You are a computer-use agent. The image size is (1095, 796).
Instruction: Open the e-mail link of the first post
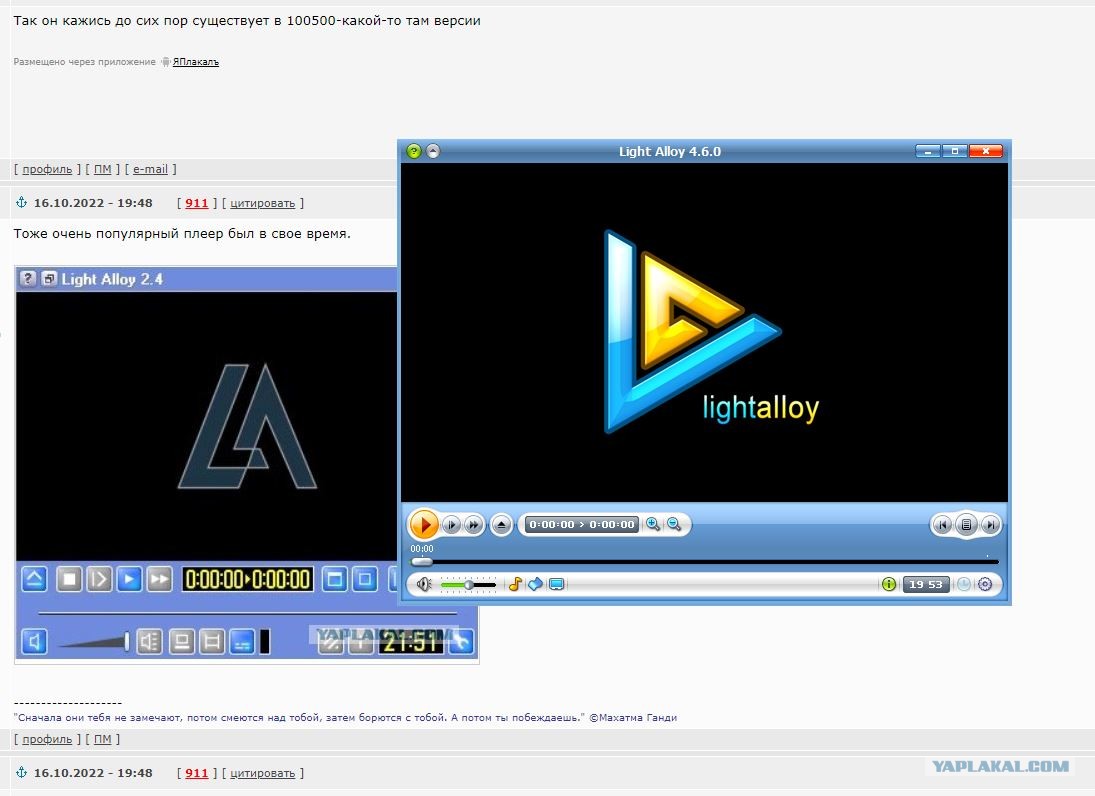coord(150,169)
